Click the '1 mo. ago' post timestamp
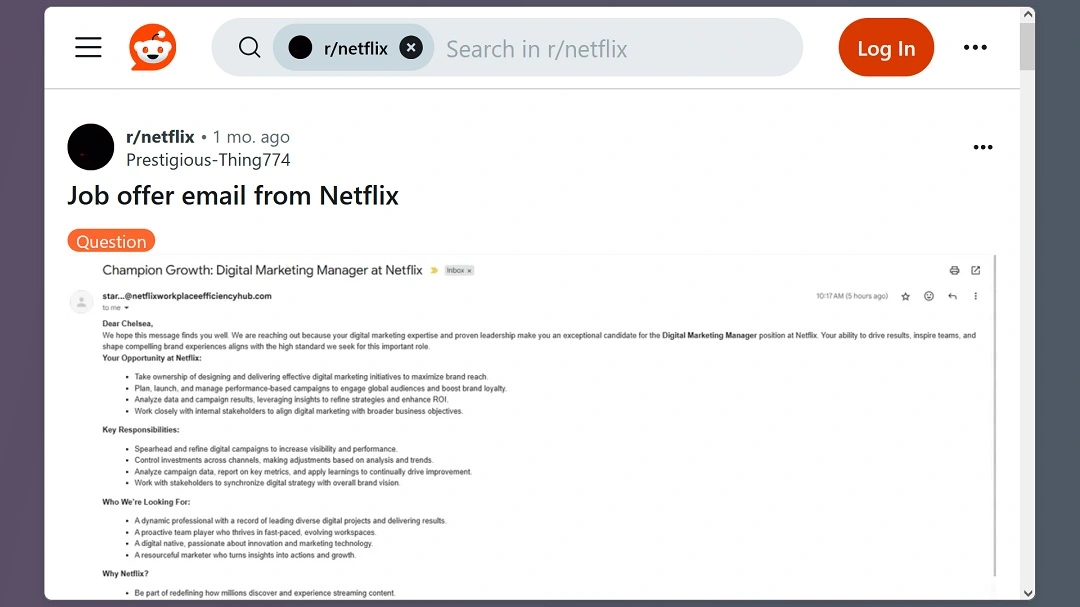 tap(251, 137)
